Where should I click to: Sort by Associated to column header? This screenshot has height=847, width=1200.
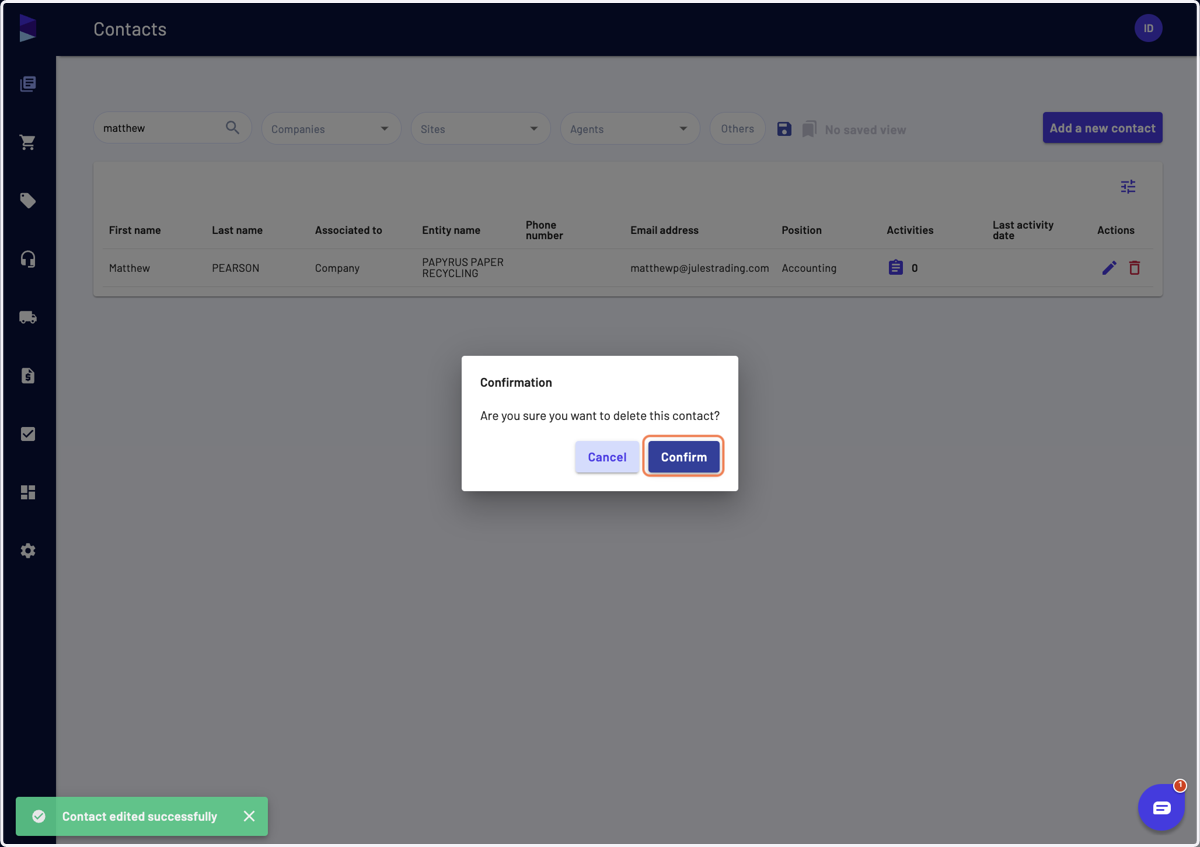(348, 230)
